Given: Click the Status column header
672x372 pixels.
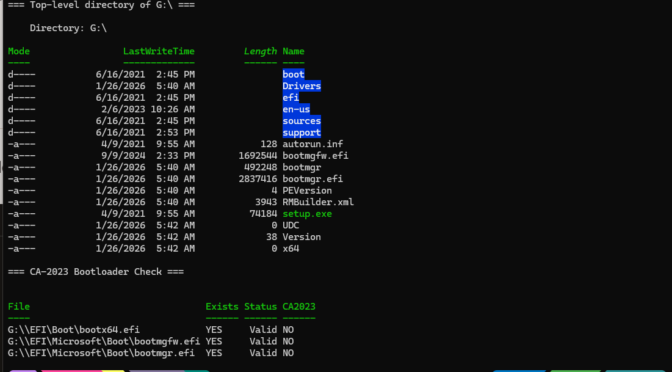Looking at the screenshot, I should (x=260, y=306).
